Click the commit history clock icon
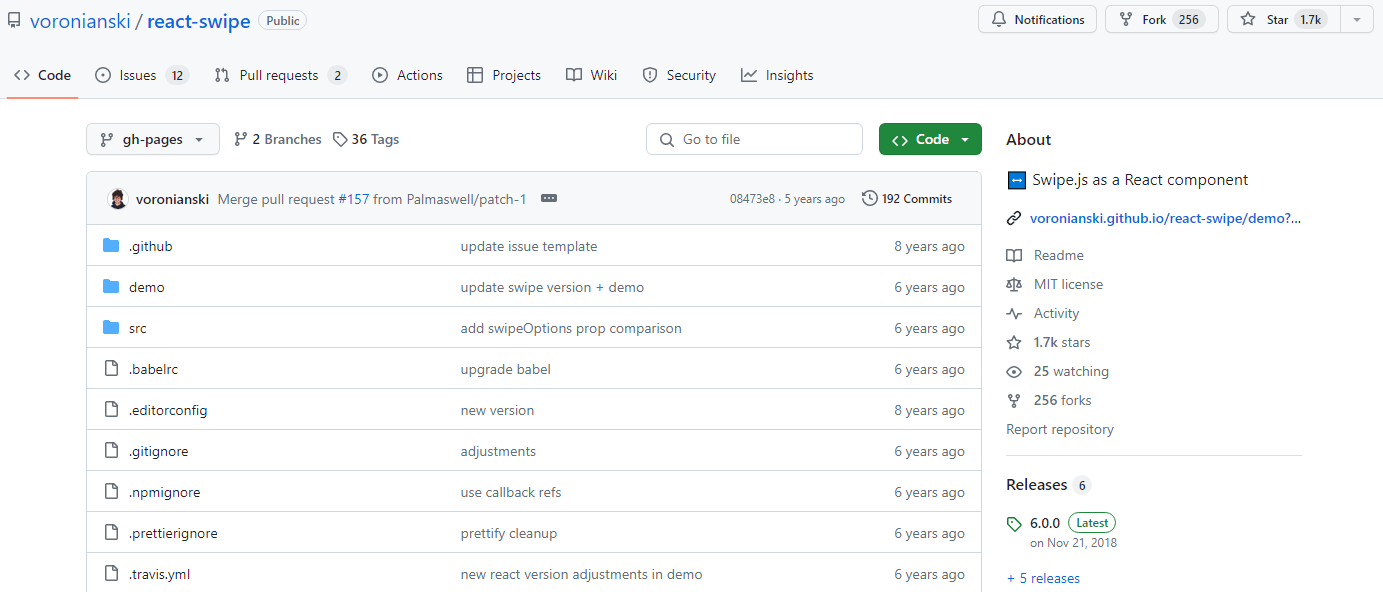Viewport: 1383px width, 592px height. pyautogui.click(x=868, y=198)
